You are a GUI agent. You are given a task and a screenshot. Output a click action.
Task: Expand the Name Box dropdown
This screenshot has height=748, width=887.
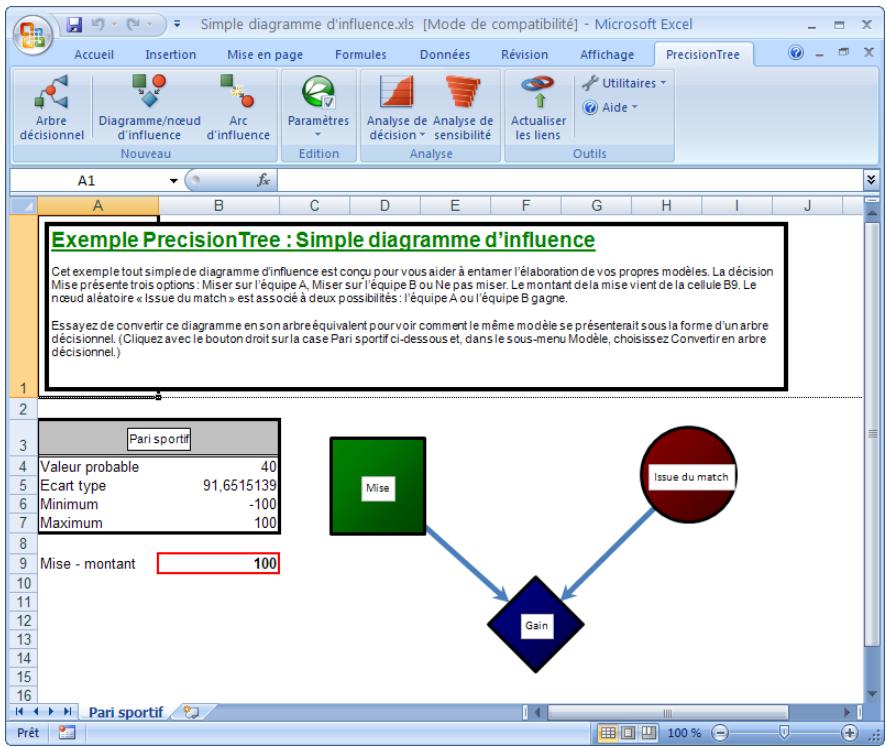click(x=173, y=181)
